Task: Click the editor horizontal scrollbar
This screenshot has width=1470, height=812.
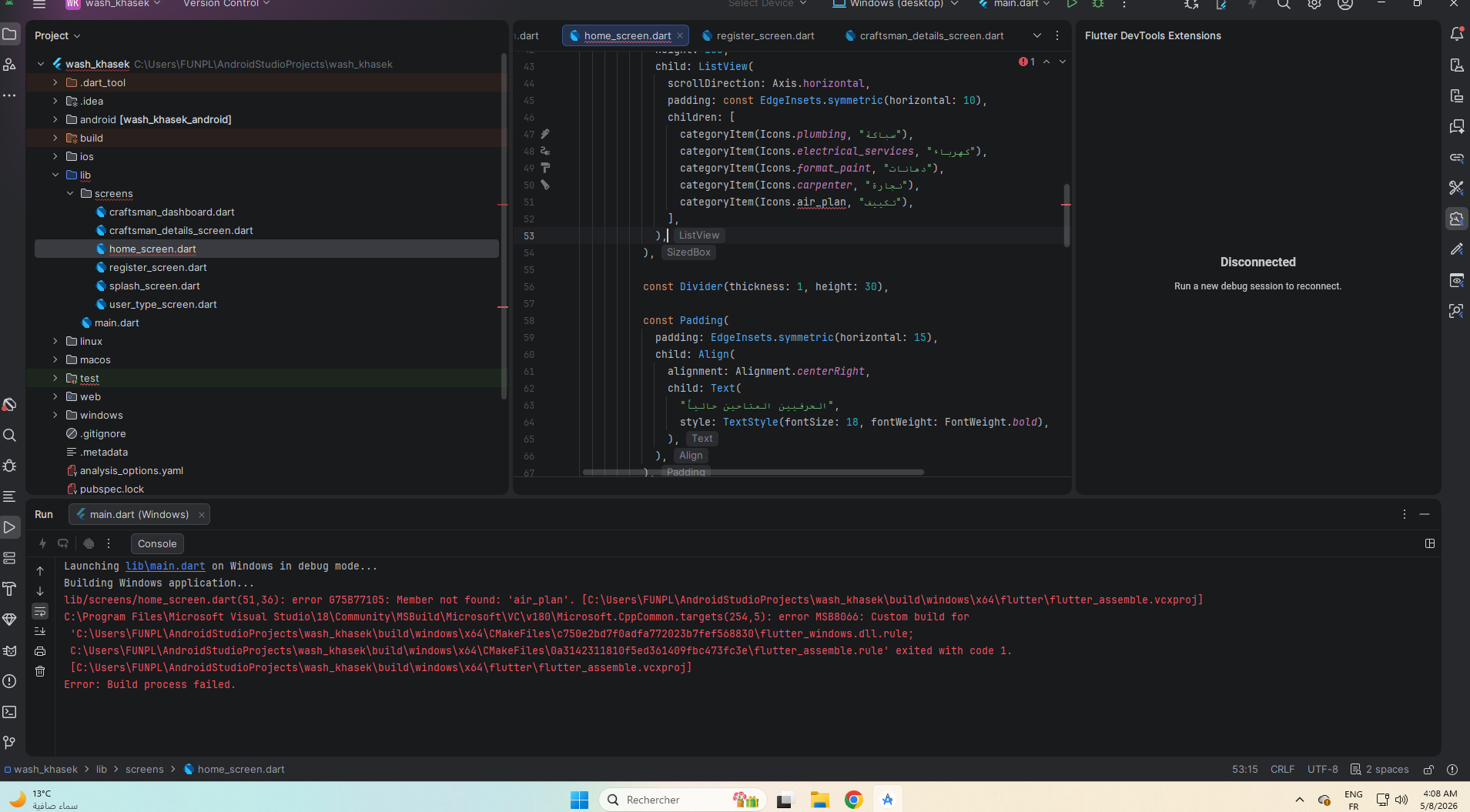Action: tap(753, 472)
